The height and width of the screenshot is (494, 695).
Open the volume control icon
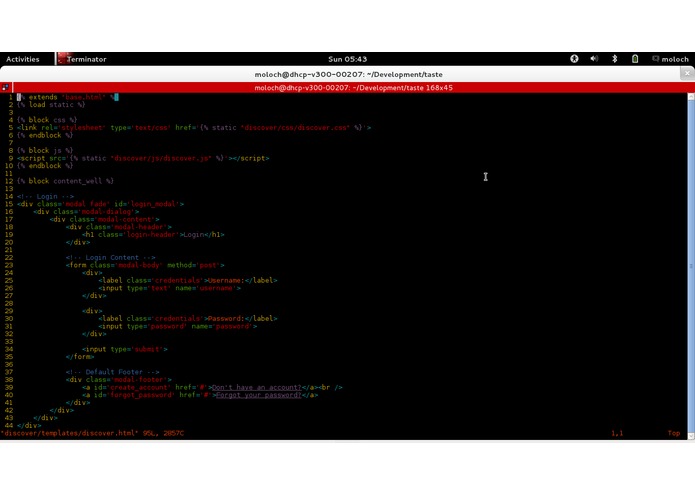[x=594, y=58]
